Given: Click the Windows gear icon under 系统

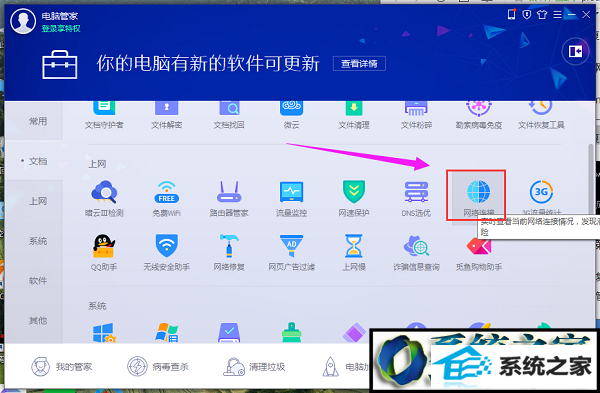Looking at the screenshot, I should click(x=104, y=333).
